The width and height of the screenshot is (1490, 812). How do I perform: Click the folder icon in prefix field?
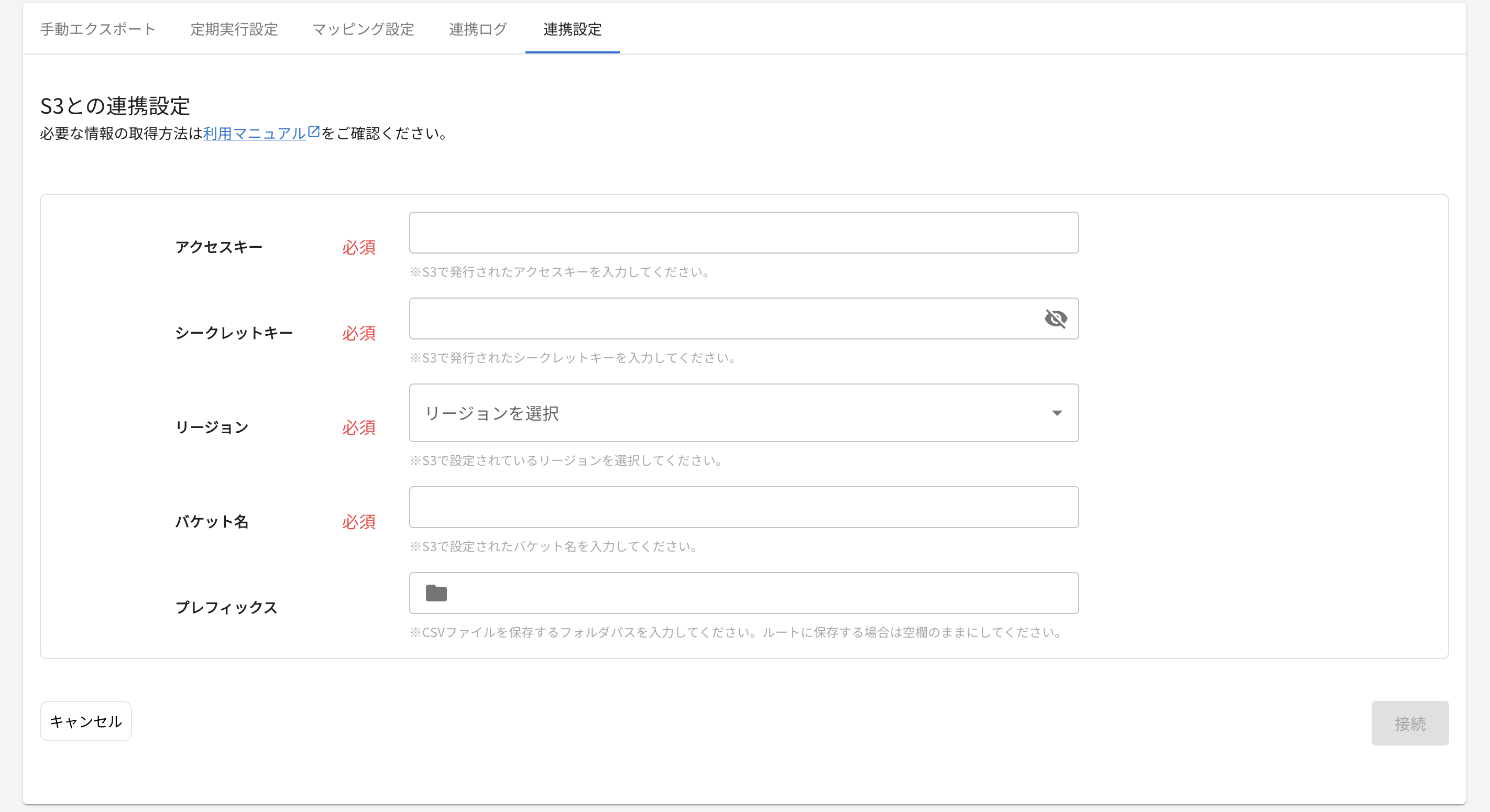point(436,593)
